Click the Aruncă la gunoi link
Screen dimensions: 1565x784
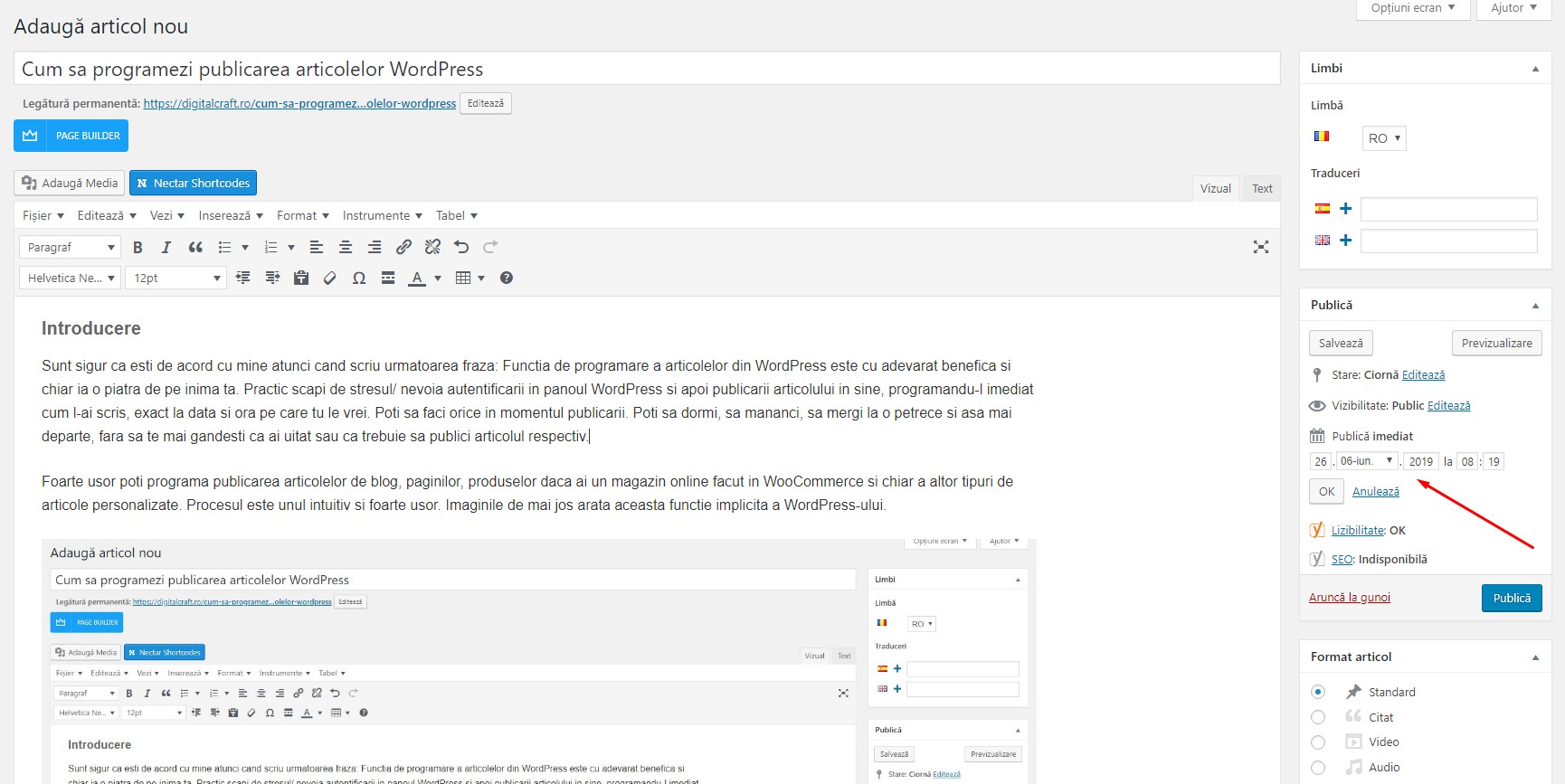(x=1349, y=597)
